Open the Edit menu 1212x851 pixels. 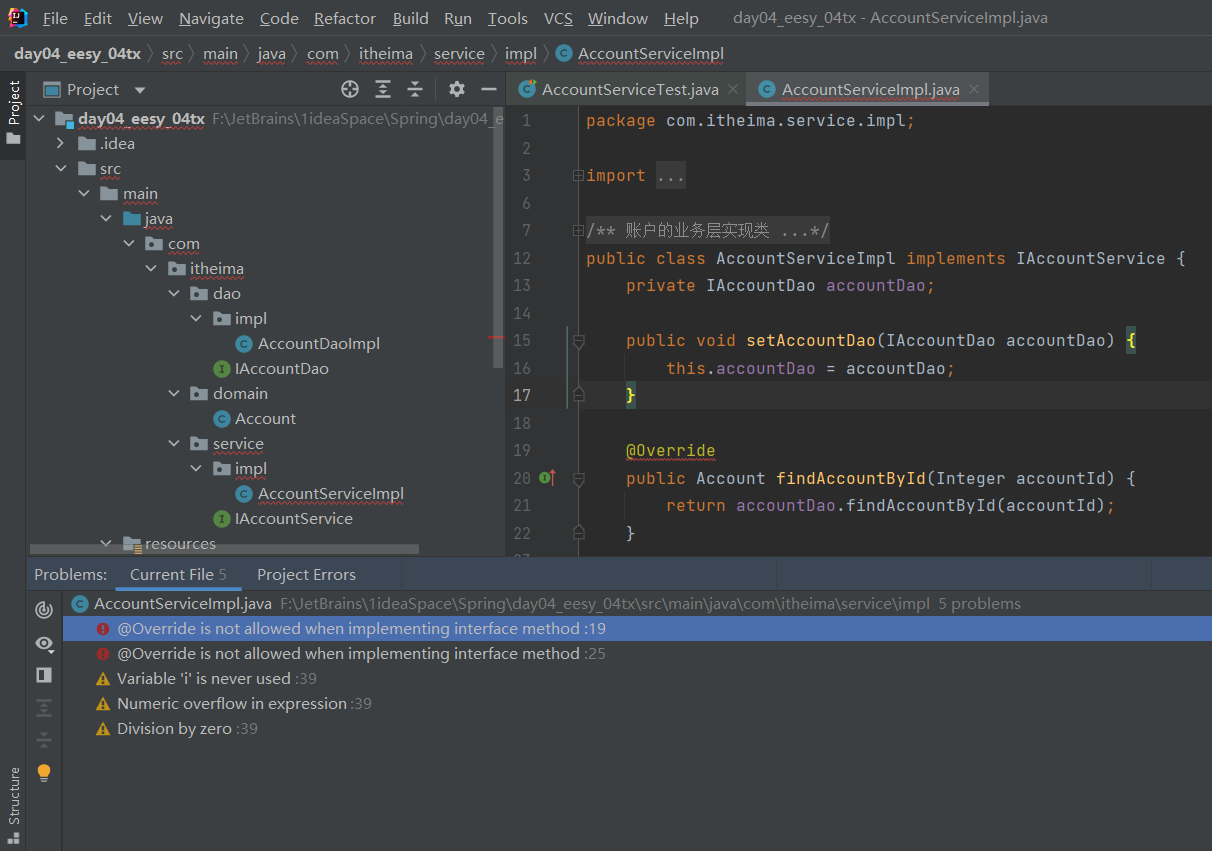98,18
